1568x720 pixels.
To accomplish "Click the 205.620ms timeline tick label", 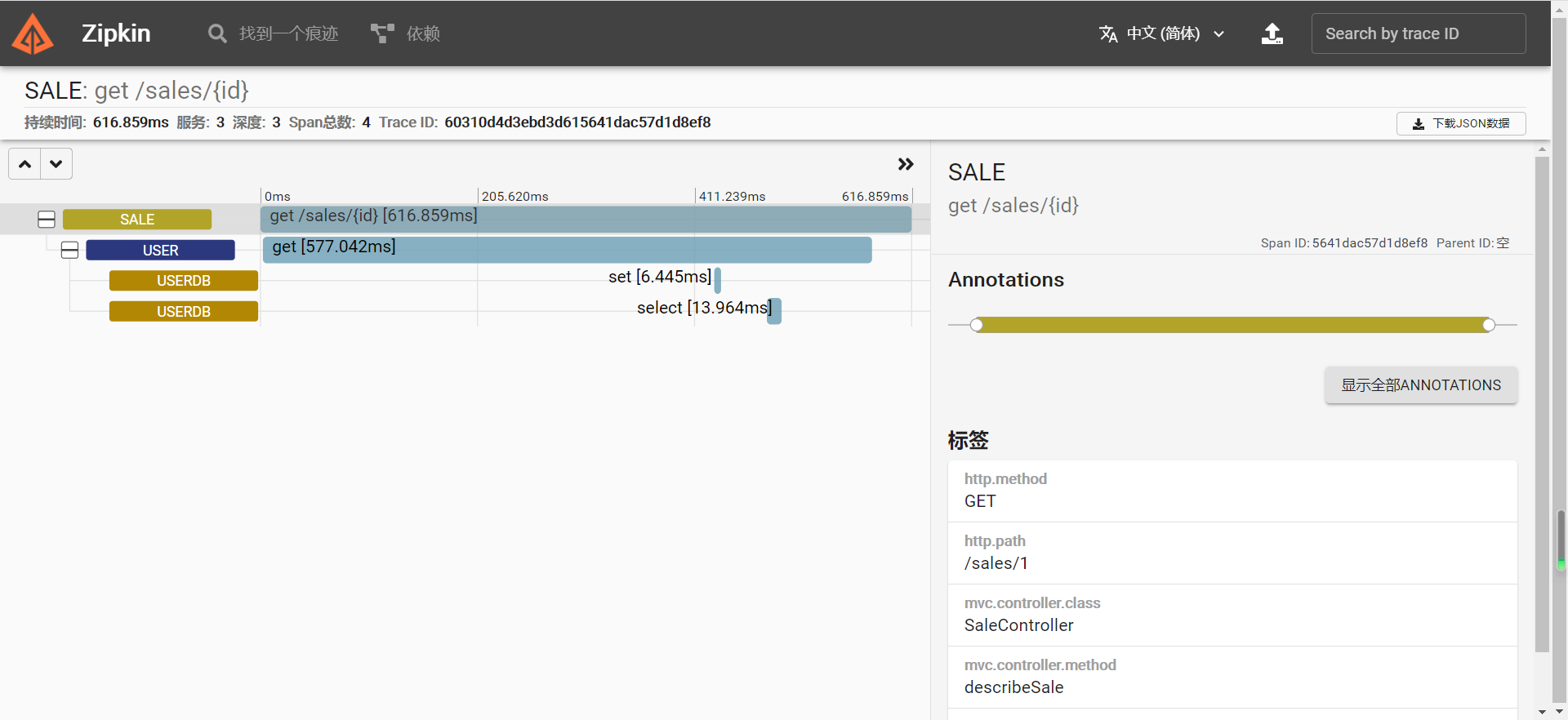I will click(x=515, y=197).
